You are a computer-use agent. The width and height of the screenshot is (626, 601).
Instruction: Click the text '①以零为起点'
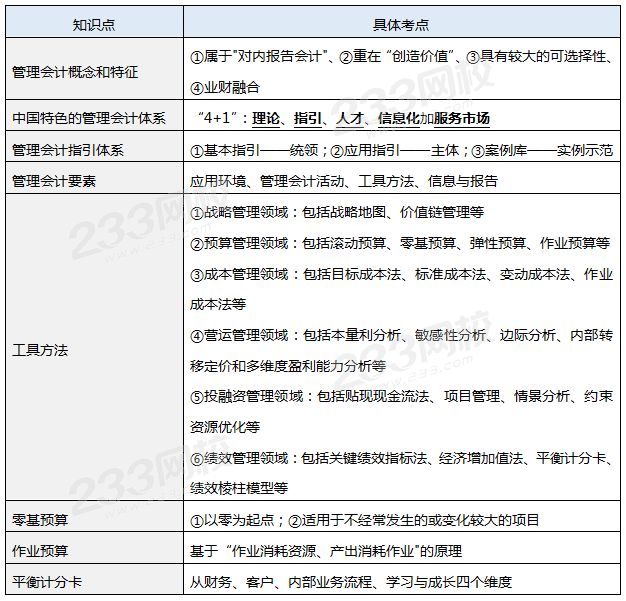coord(232,520)
